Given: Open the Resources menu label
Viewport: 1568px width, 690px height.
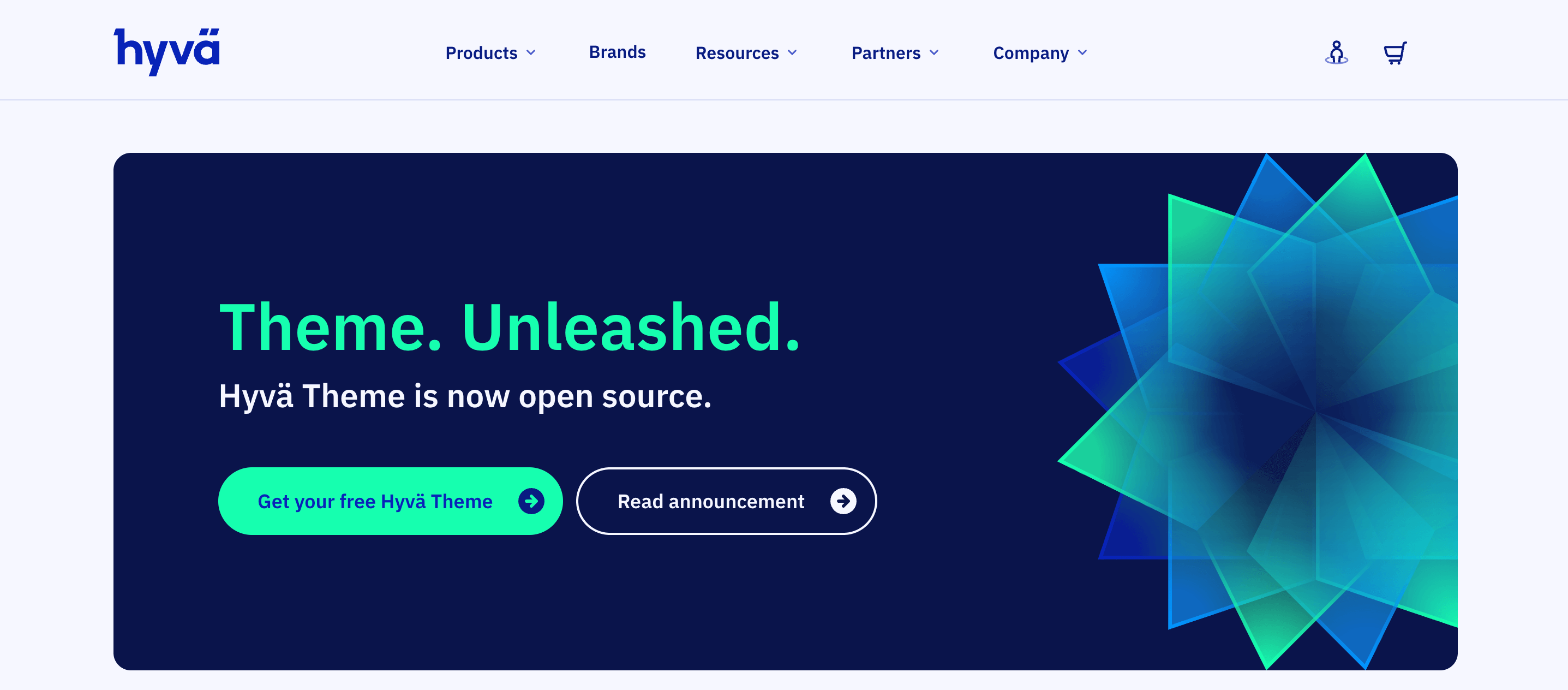Looking at the screenshot, I should coord(737,53).
